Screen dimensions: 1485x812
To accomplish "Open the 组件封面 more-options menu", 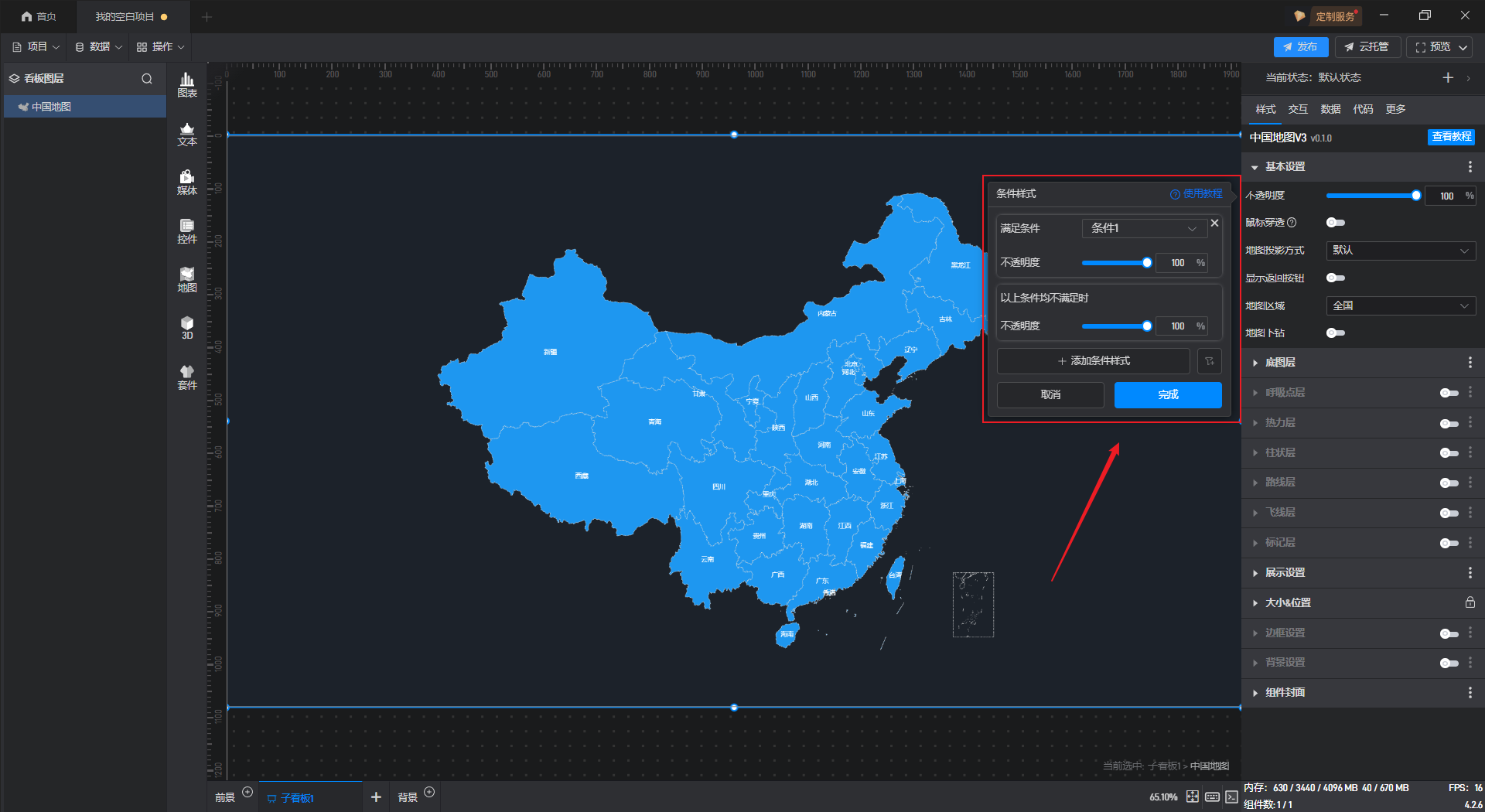I will pyautogui.click(x=1470, y=693).
